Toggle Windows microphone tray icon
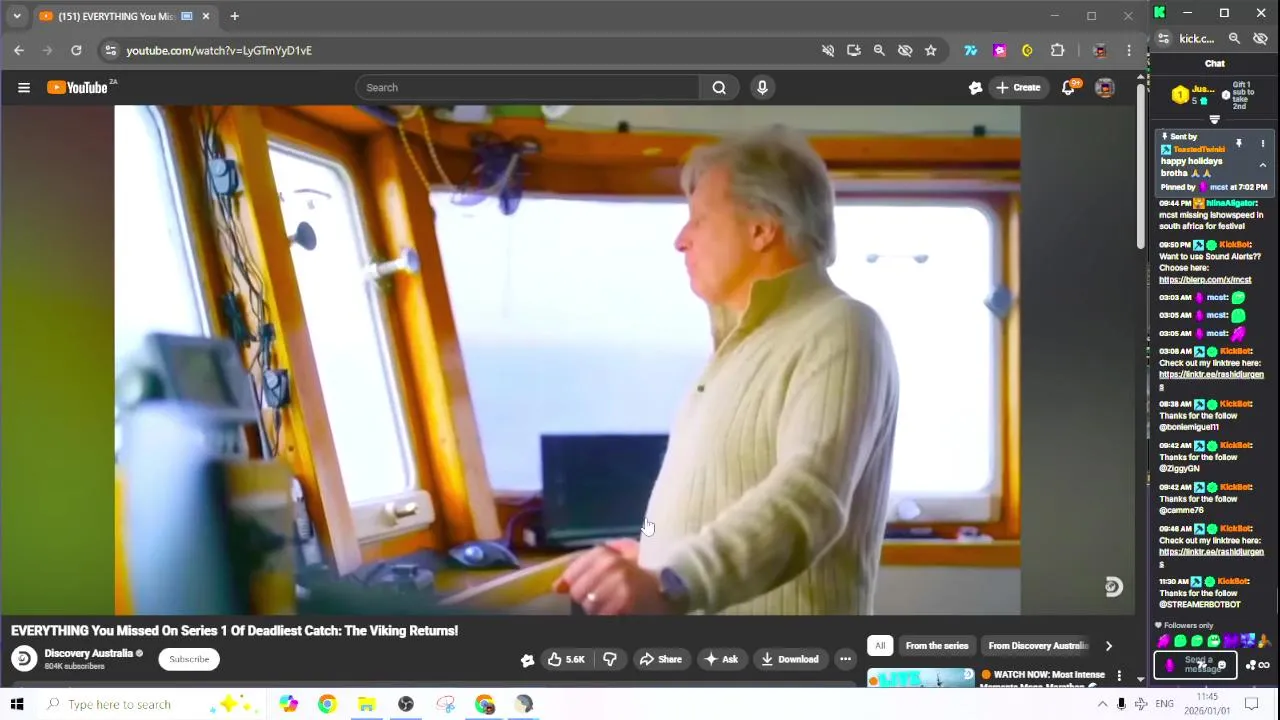 1121,705
